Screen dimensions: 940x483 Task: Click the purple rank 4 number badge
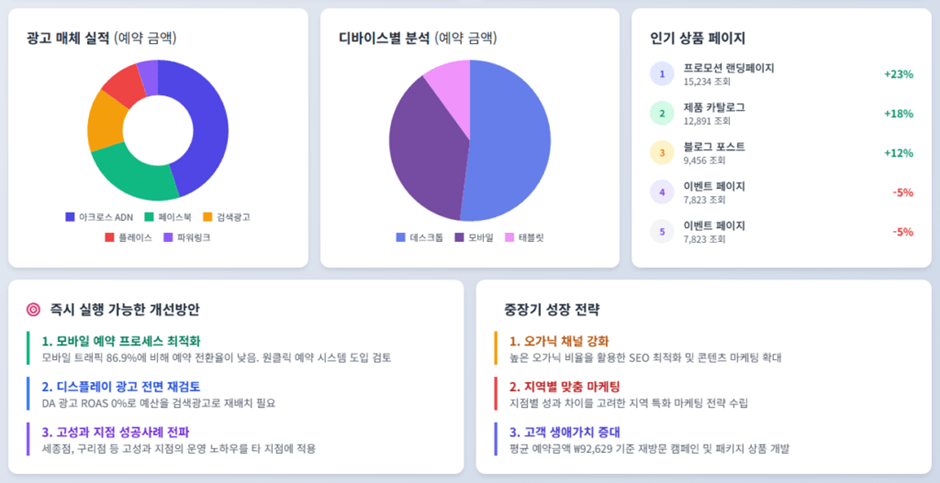(661, 192)
